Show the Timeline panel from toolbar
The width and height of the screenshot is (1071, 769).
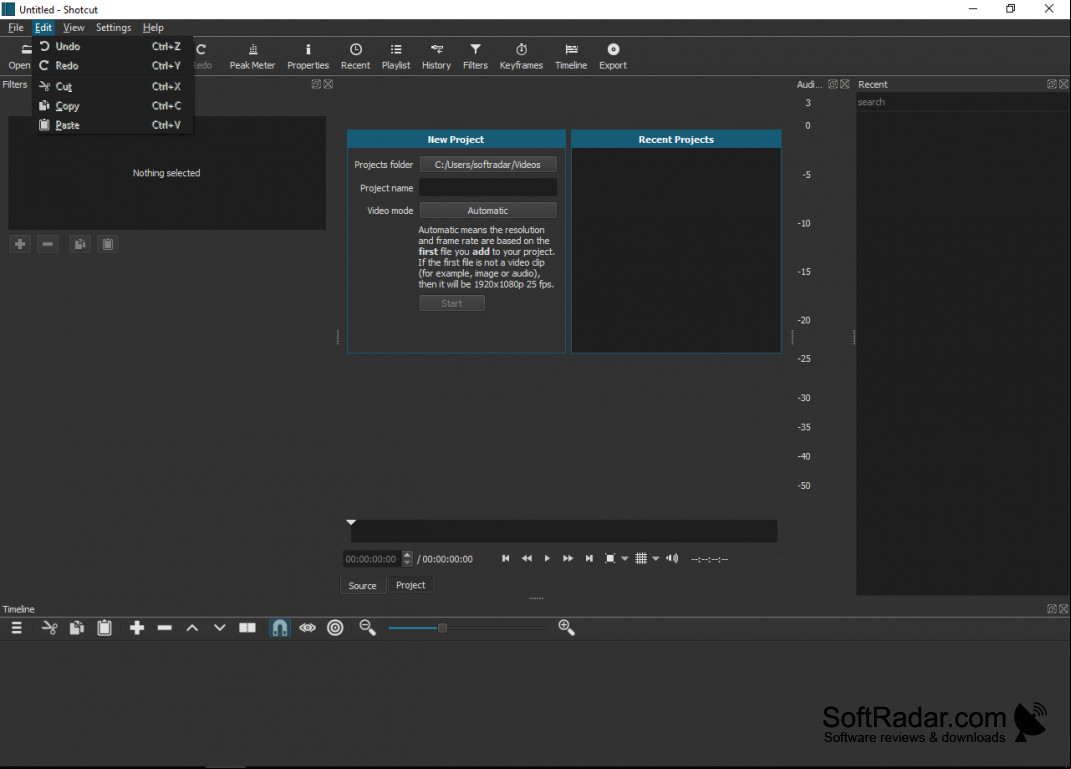(571, 56)
